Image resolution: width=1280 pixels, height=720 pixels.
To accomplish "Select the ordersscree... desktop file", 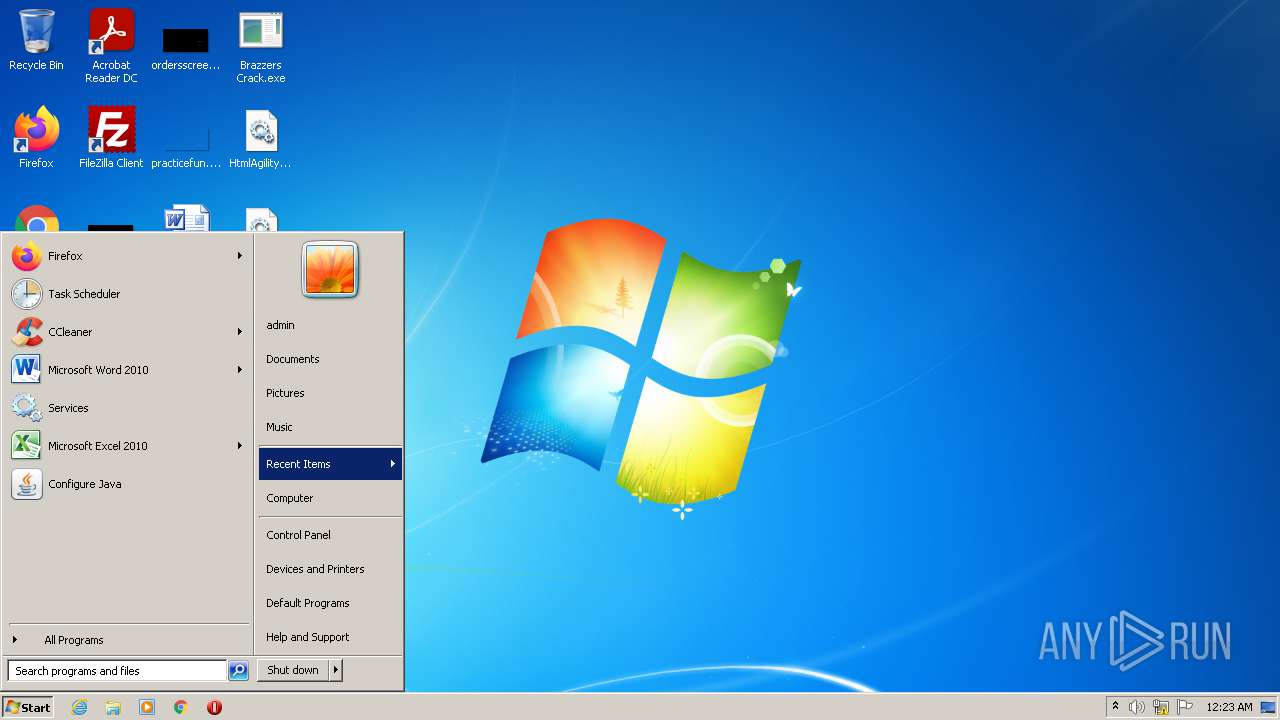I will pyautogui.click(x=186, y=47).
